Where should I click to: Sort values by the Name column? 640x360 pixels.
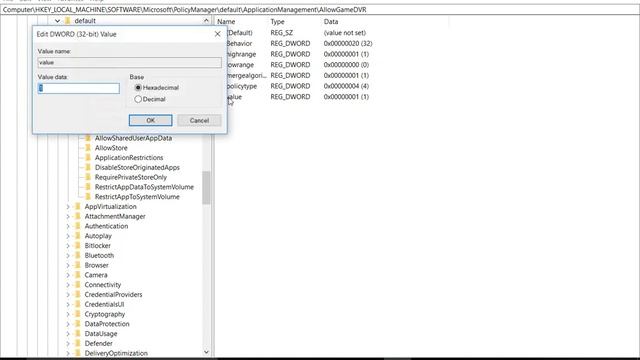click(x=226, y=22)
